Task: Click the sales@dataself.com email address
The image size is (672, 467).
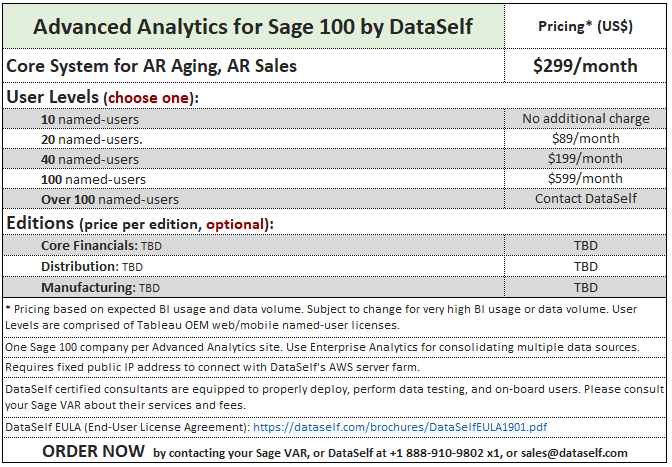Action: coord(574,453)
